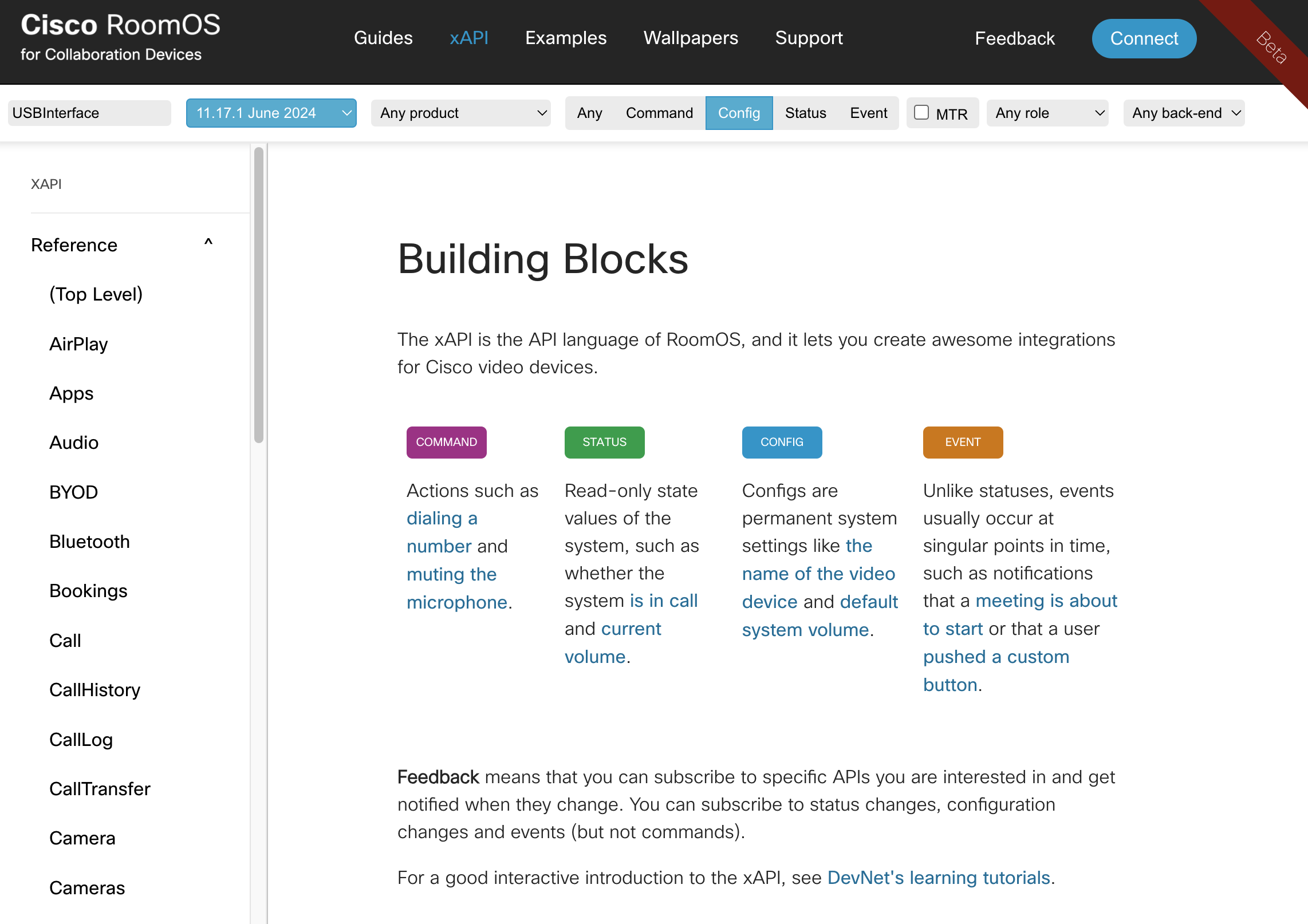Select Bluetooth in the sidebar
Viewport: 1308px width, 924px height.
[89, 541]
